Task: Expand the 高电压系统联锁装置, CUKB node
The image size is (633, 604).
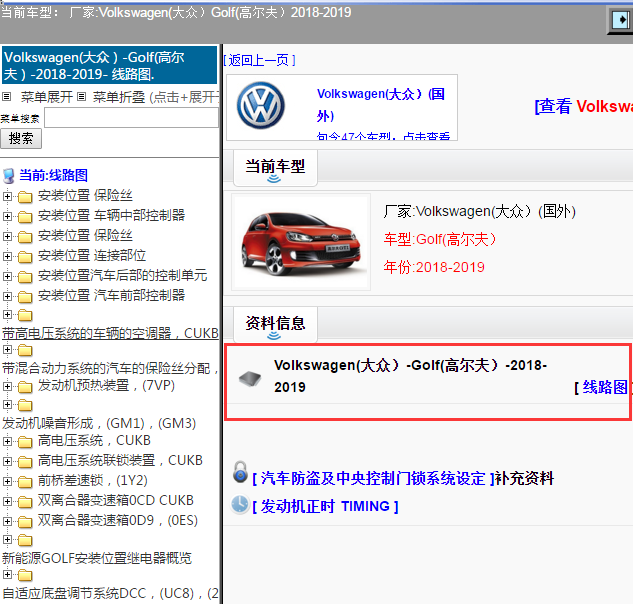Action: coord(7,461)
